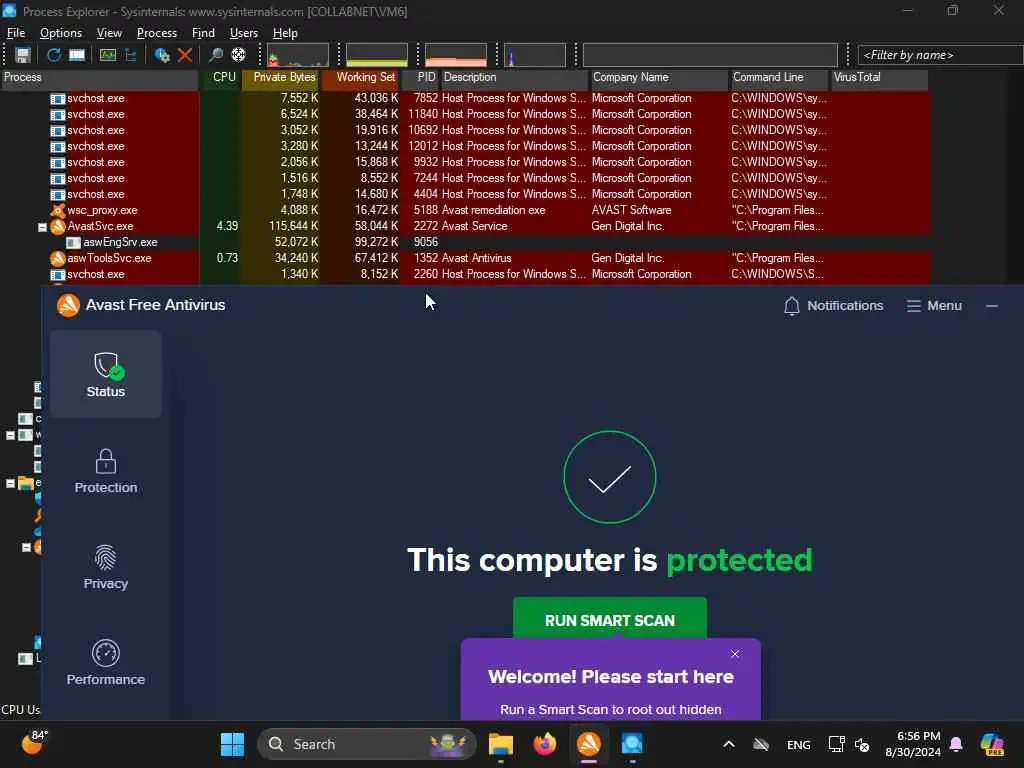This screenshot has width=1024, height=768.
Task: Collapse the folder-icon process tree node
Action: coord(10,484)
